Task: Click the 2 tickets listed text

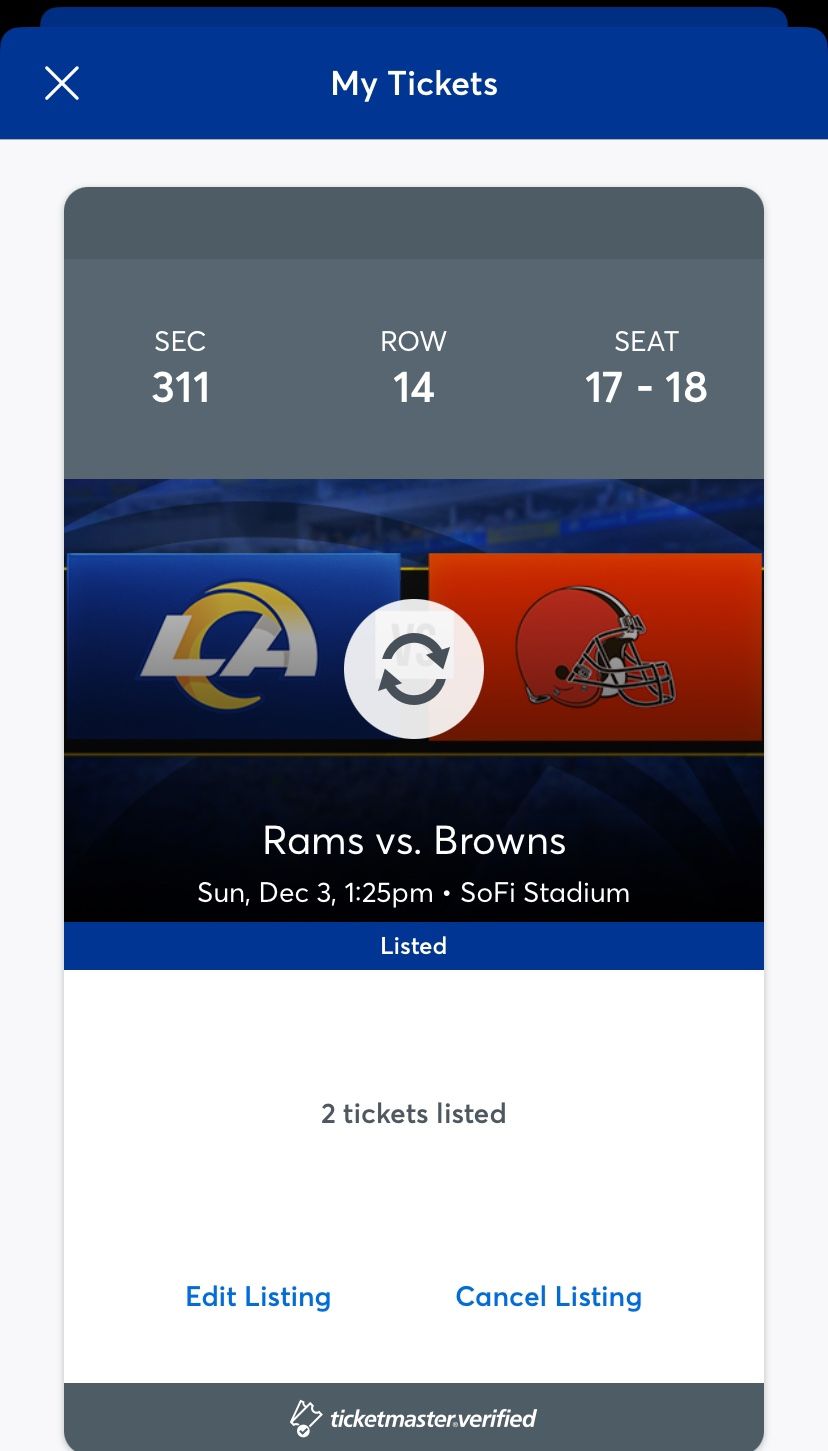Action: click(x=413, y=1113)
